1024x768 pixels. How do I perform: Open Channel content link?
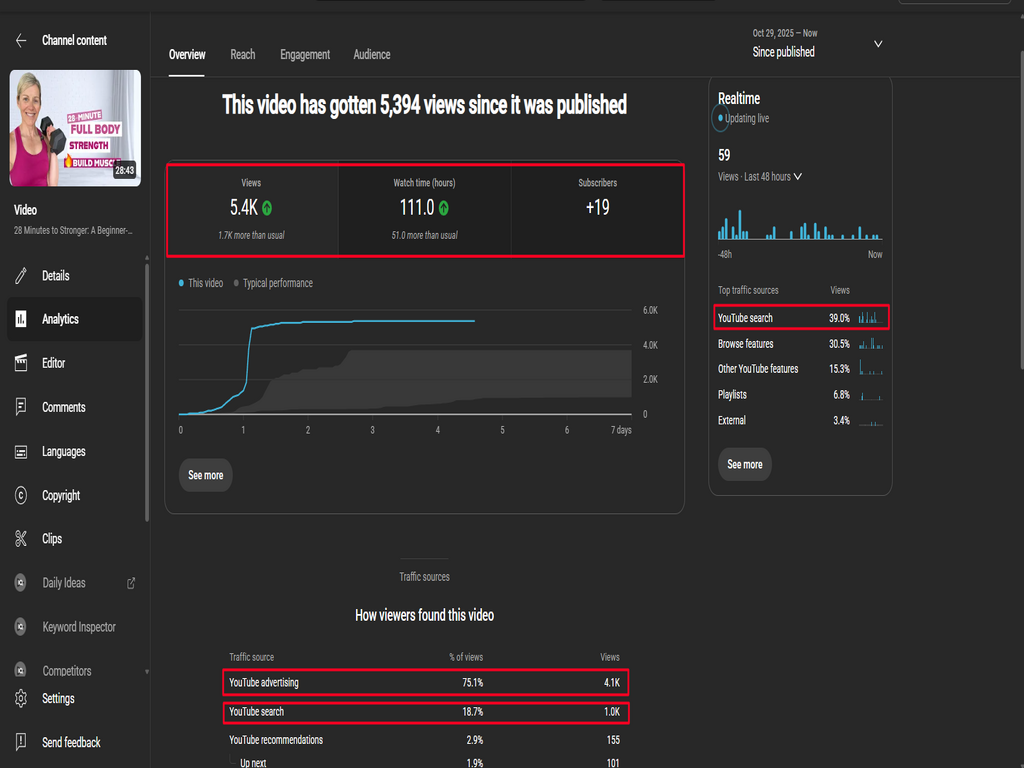[x=74, y=40]
